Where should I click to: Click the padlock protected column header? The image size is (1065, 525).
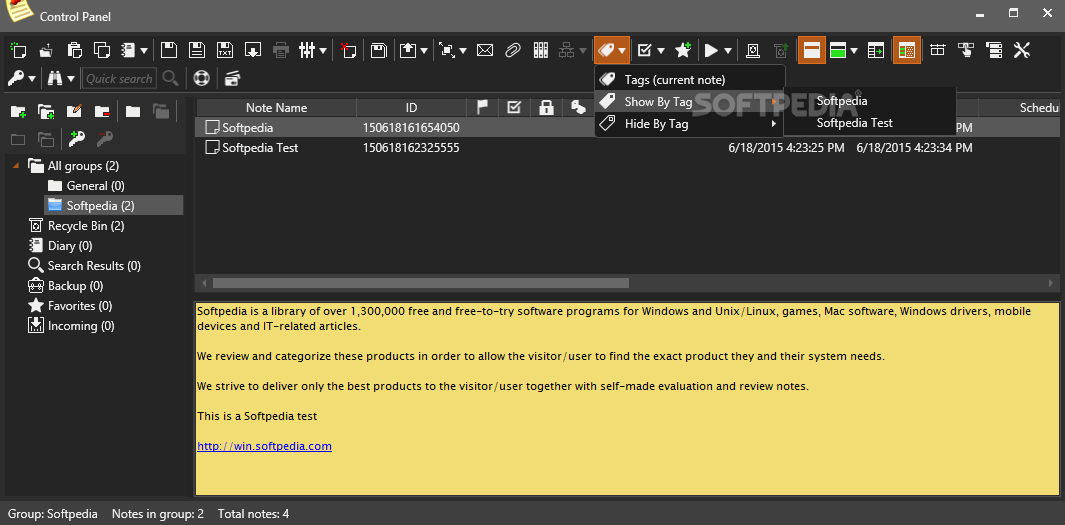click(x=546, y=107)
